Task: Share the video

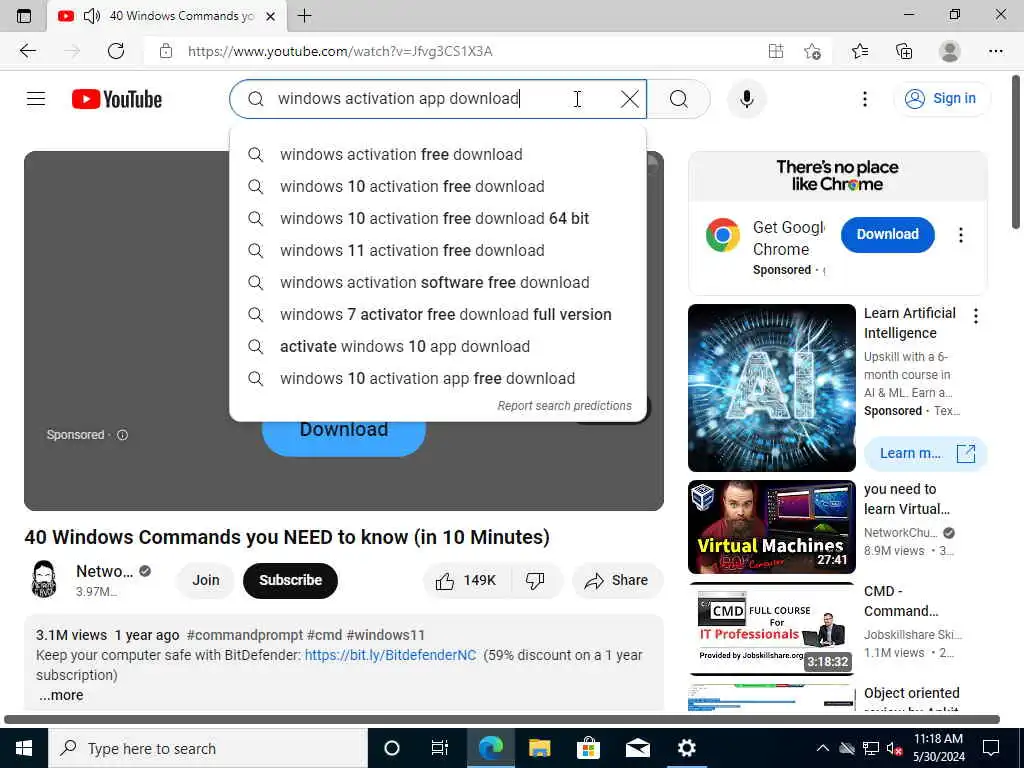Action: (x=617, y=580)
